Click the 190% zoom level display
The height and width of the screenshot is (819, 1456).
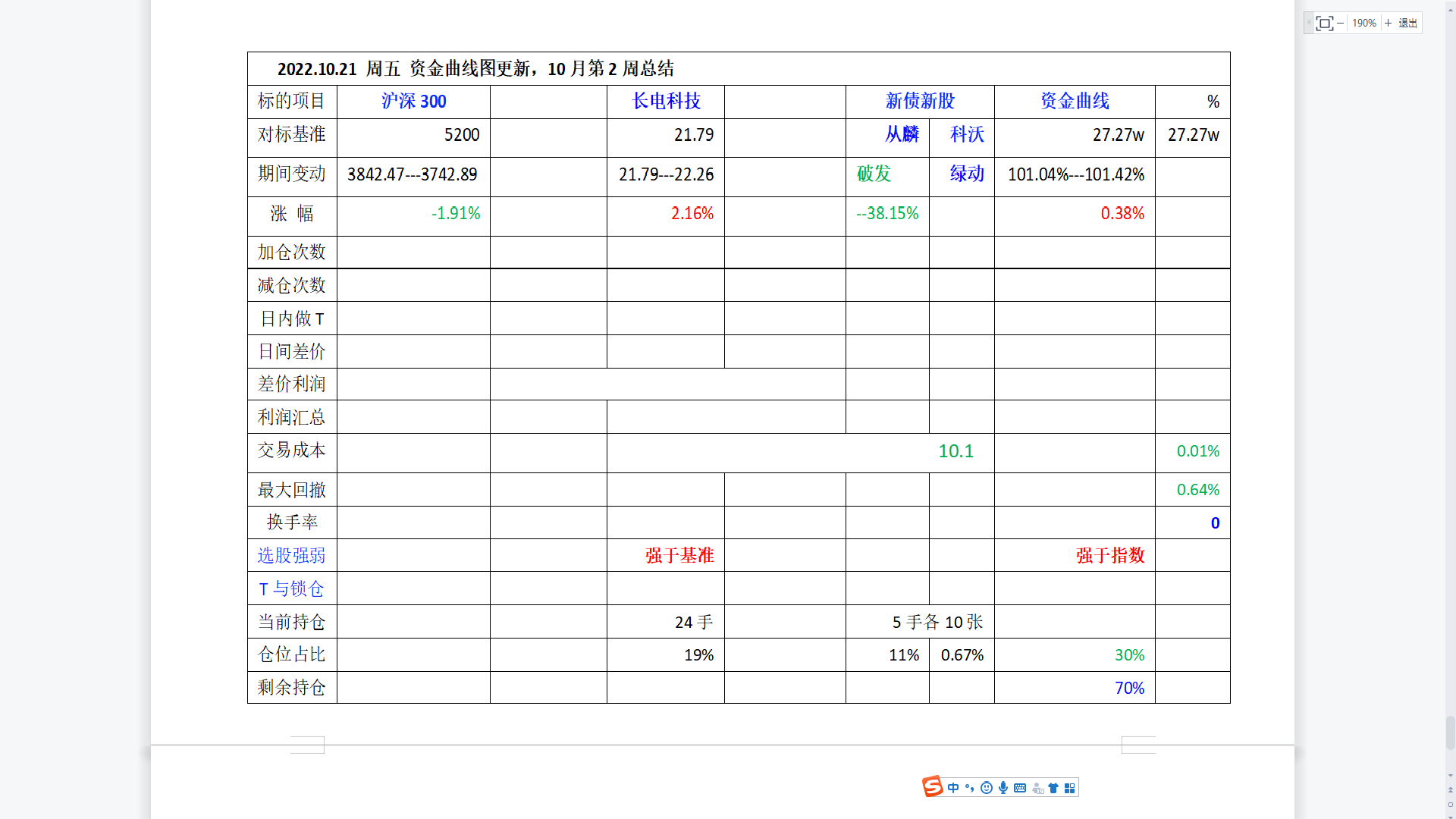(1364, 23)
